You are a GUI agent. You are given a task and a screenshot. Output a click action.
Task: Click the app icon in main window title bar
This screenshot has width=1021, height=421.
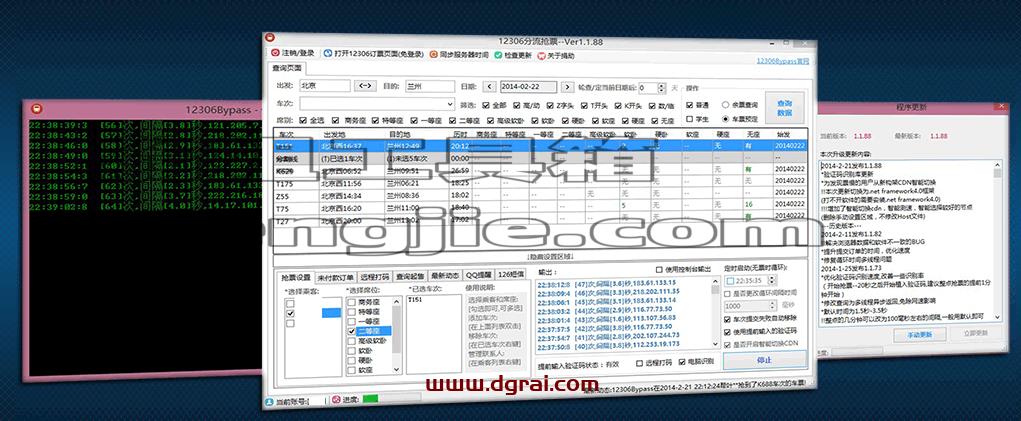(270, 40)
